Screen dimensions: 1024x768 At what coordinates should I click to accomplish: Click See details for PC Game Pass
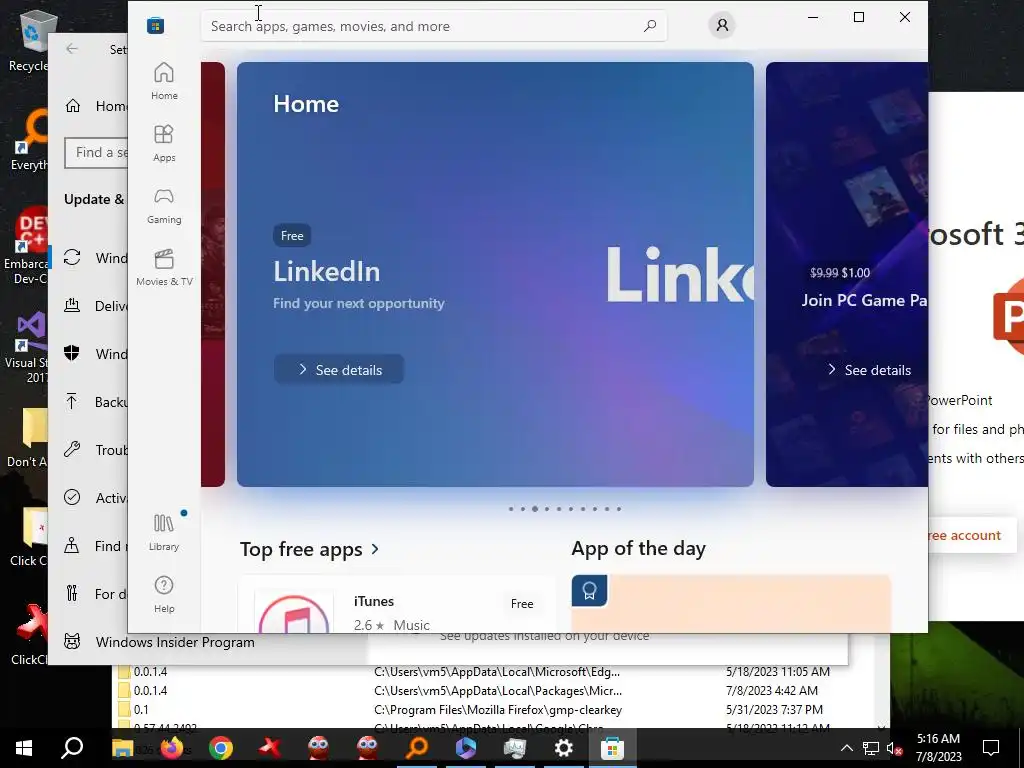coord(869,370)
